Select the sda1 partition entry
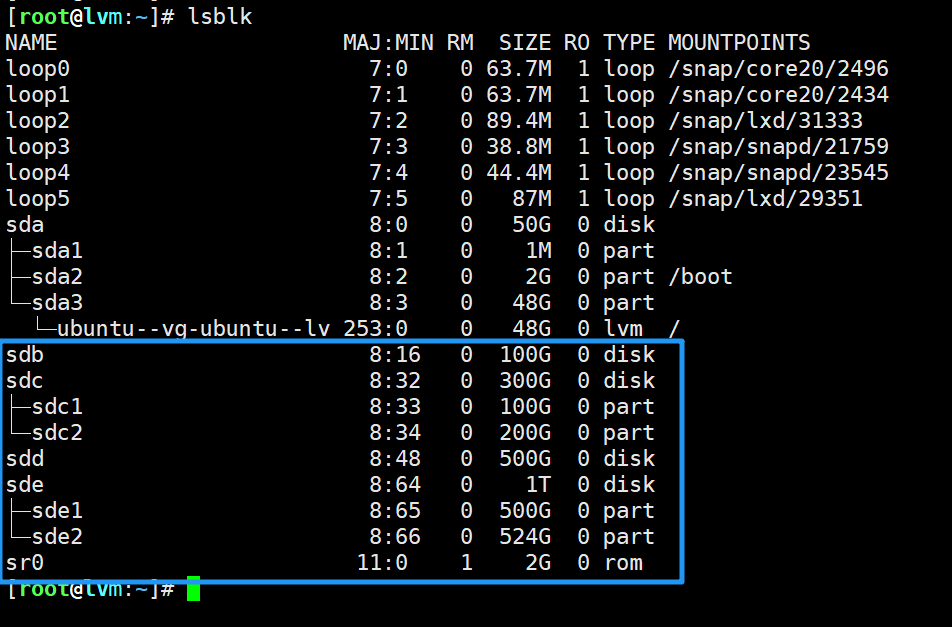Viewport: 952px width, 627px height. (57, 251)
